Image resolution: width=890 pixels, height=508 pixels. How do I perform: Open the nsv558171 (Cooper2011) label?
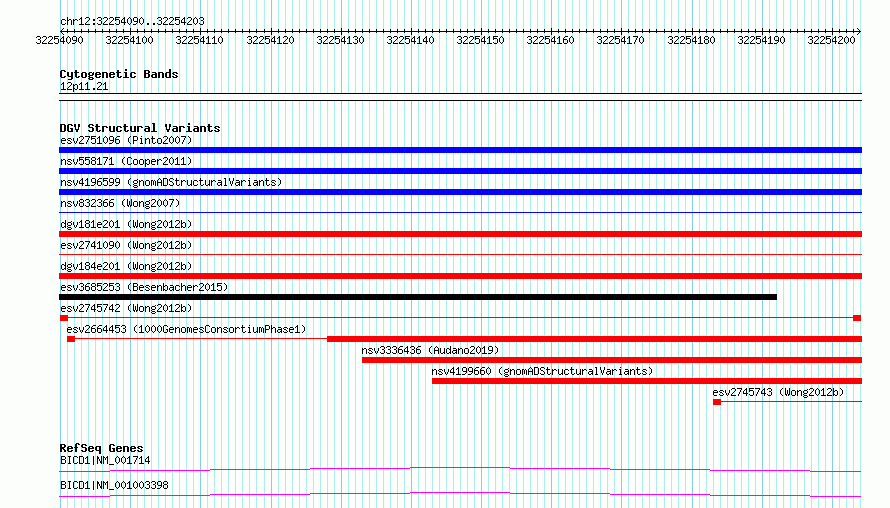pyautogui.click(x=126, y=161)
